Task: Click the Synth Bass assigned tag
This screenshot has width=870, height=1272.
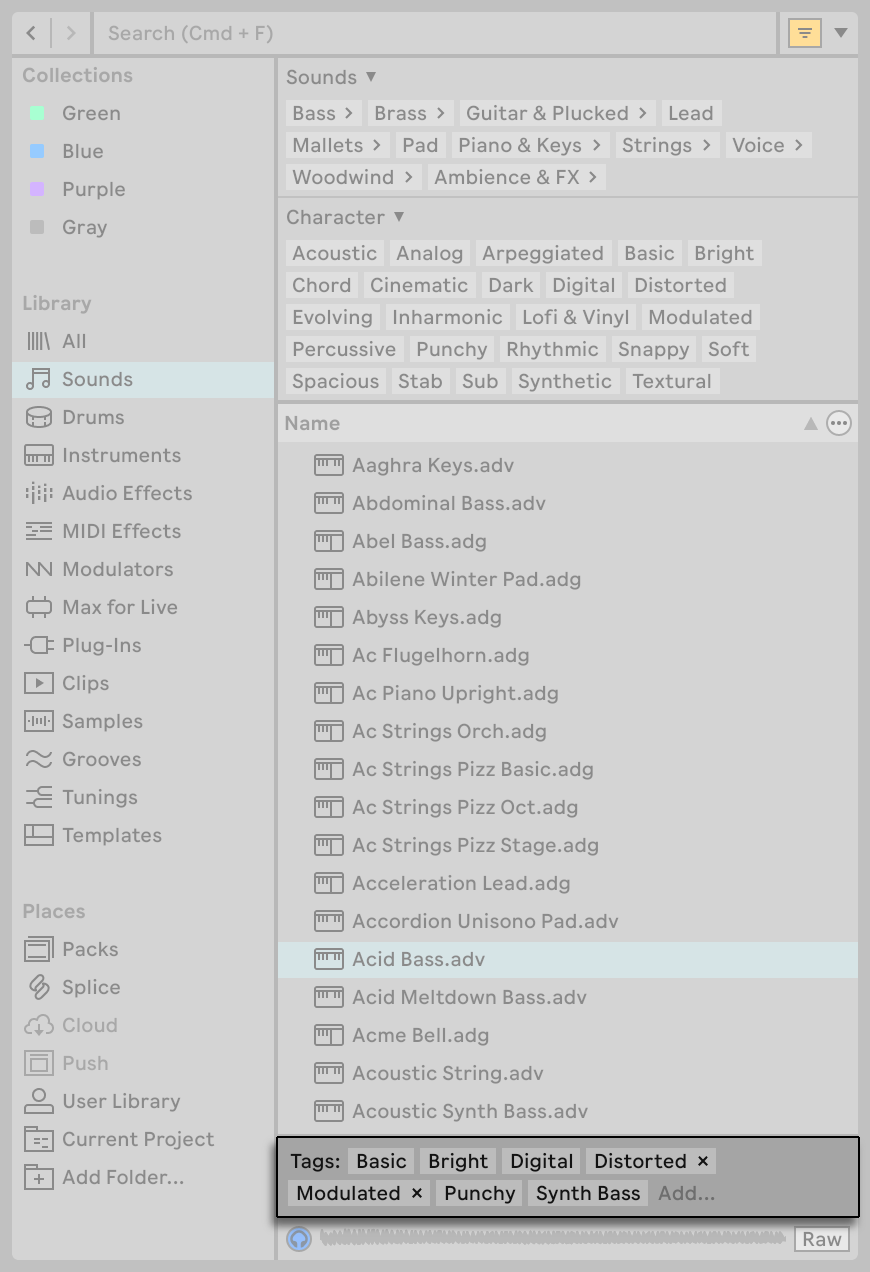Action: 588,1193
